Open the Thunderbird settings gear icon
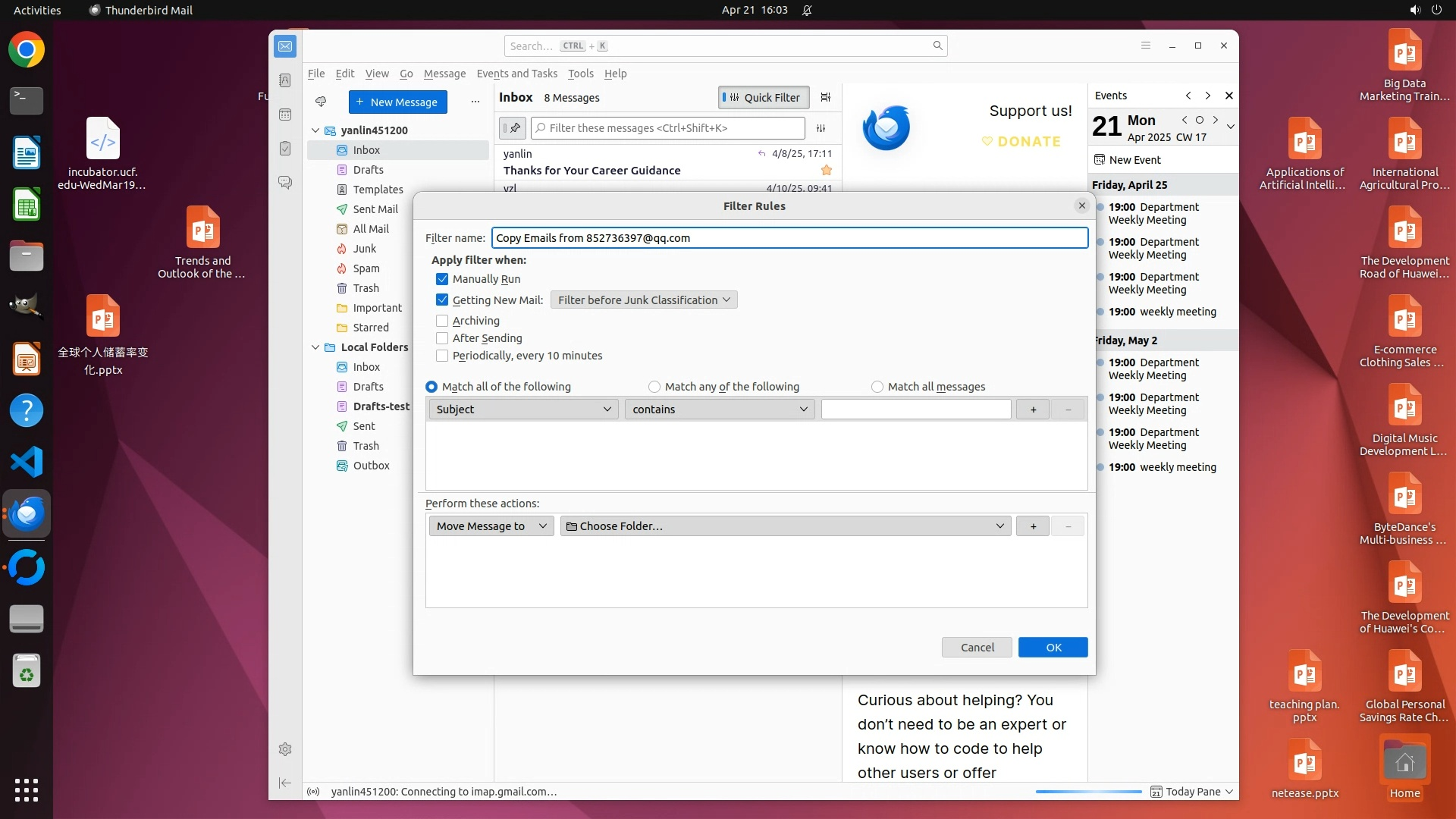Screen dimensions: 1456x819 coord(285,749)
